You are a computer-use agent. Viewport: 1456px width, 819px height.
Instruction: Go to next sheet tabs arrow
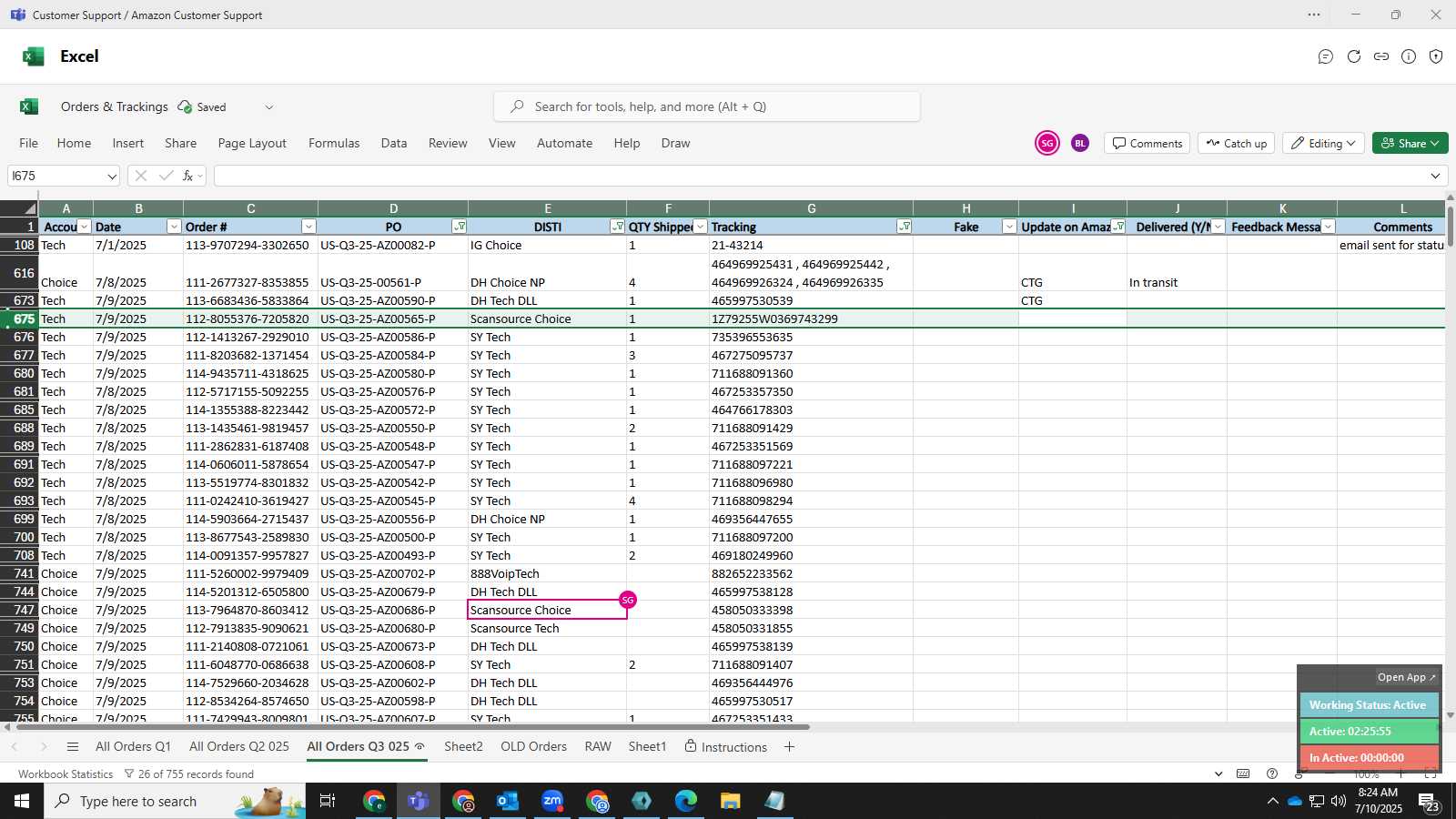tap(43, 747)
